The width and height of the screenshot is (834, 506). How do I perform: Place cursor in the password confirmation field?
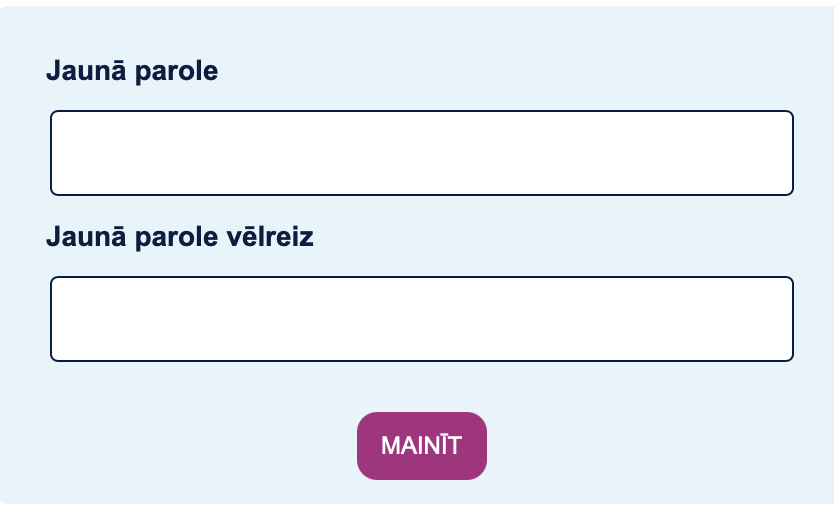coord(421,319)
